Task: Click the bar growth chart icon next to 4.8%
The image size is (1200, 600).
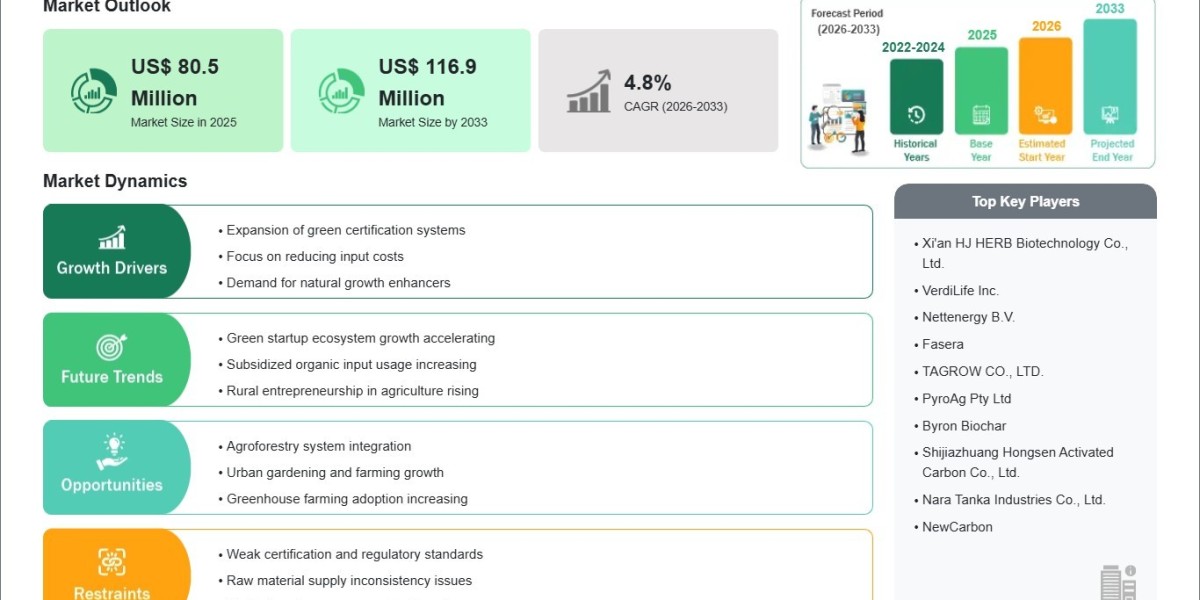Action: [589, 91]
